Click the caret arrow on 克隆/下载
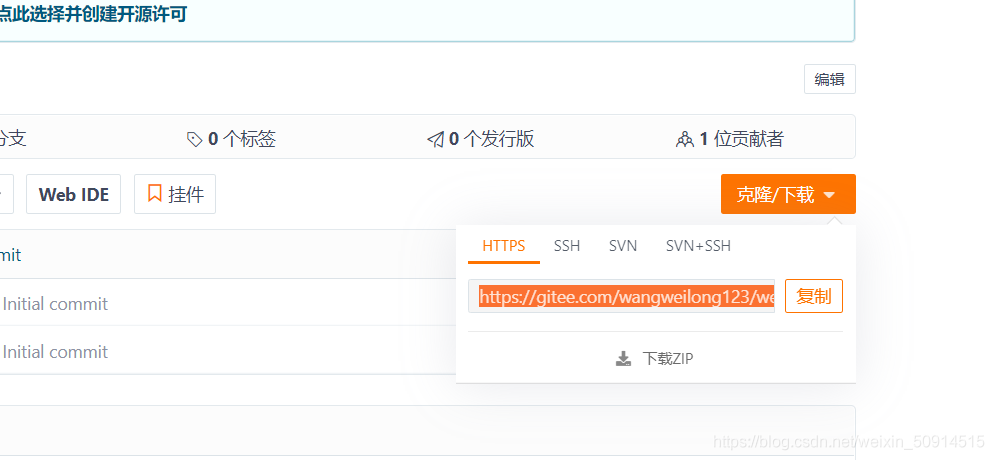The height and width of the screenshot is (460, 994). click(x=830, y=195)
